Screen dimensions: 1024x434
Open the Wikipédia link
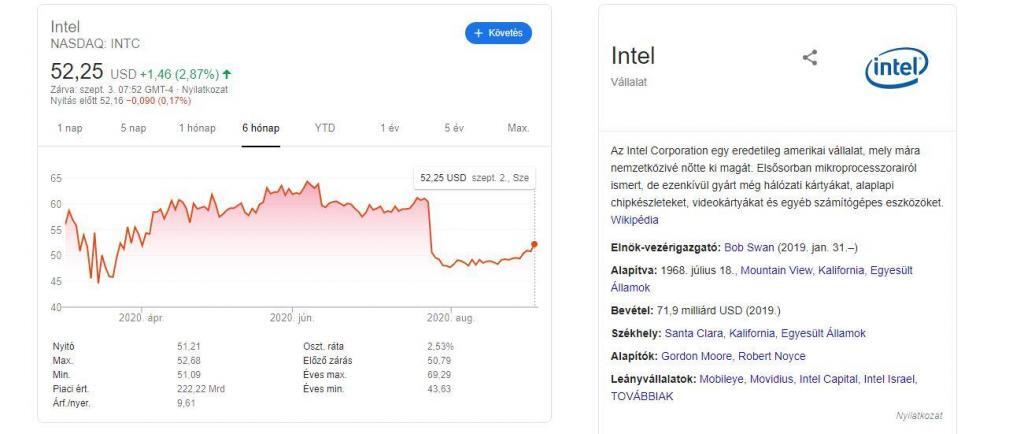pyautogui.click(x=634, y=220)
